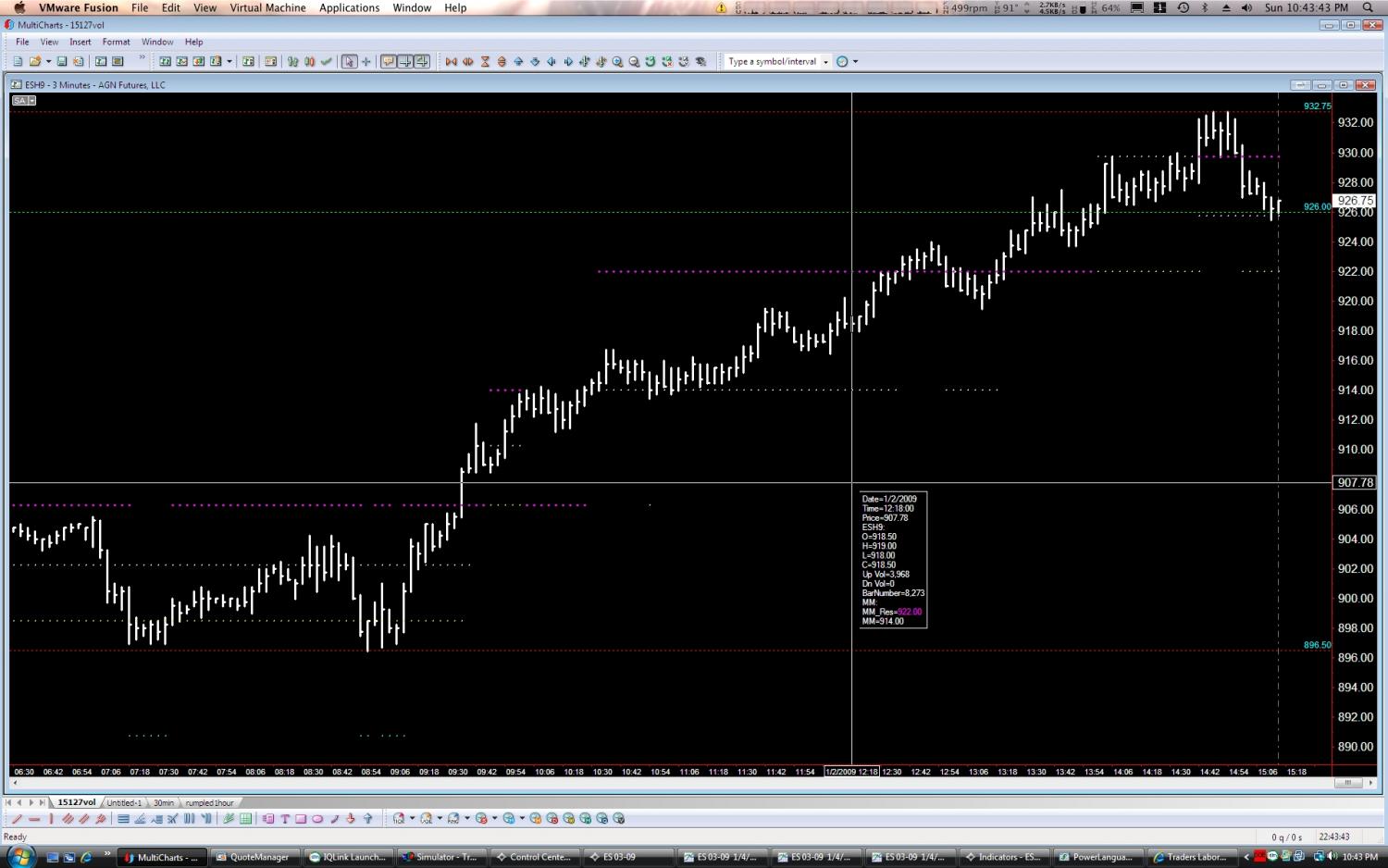
Task: Click the hourglass icon in the chart toolbar
Action: click(x=485, y=61)
